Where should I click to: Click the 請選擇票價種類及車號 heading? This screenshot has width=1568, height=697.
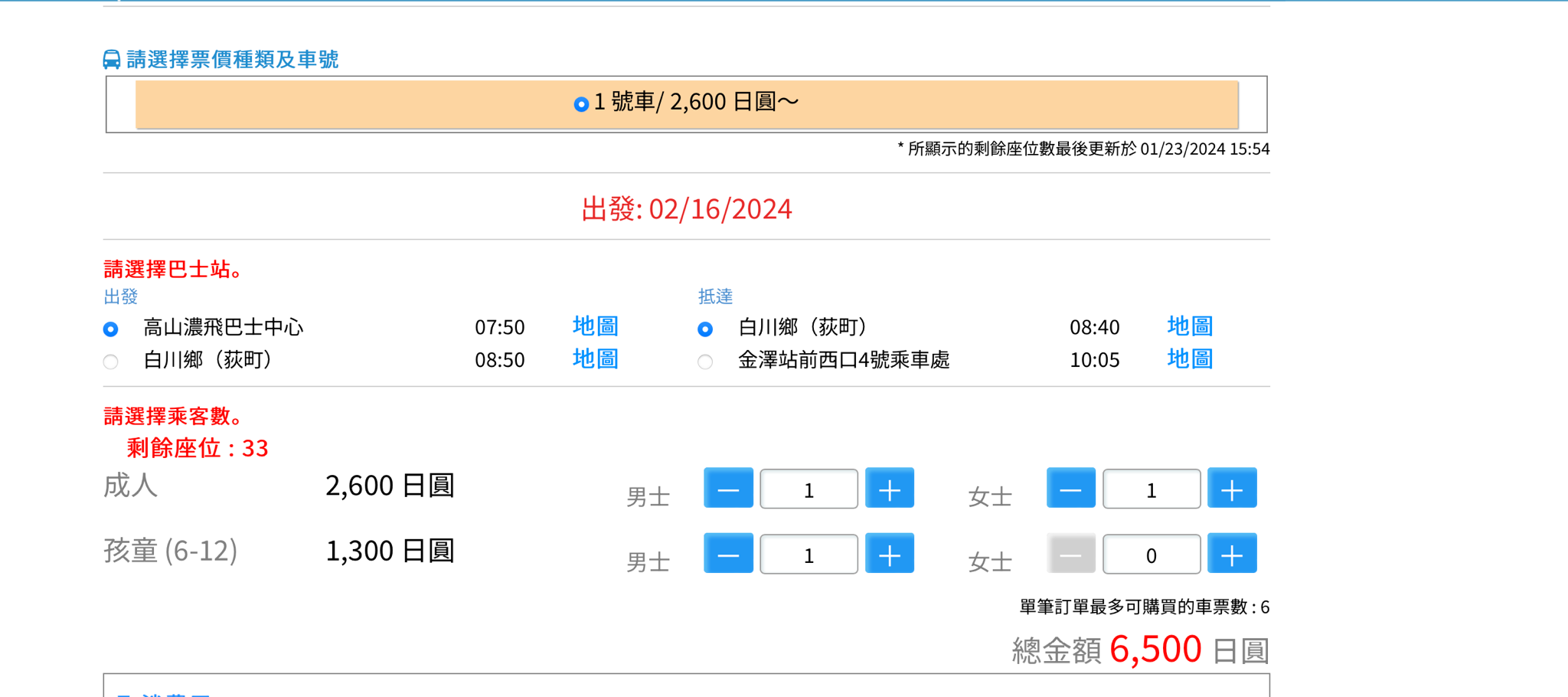click(232, 60)
